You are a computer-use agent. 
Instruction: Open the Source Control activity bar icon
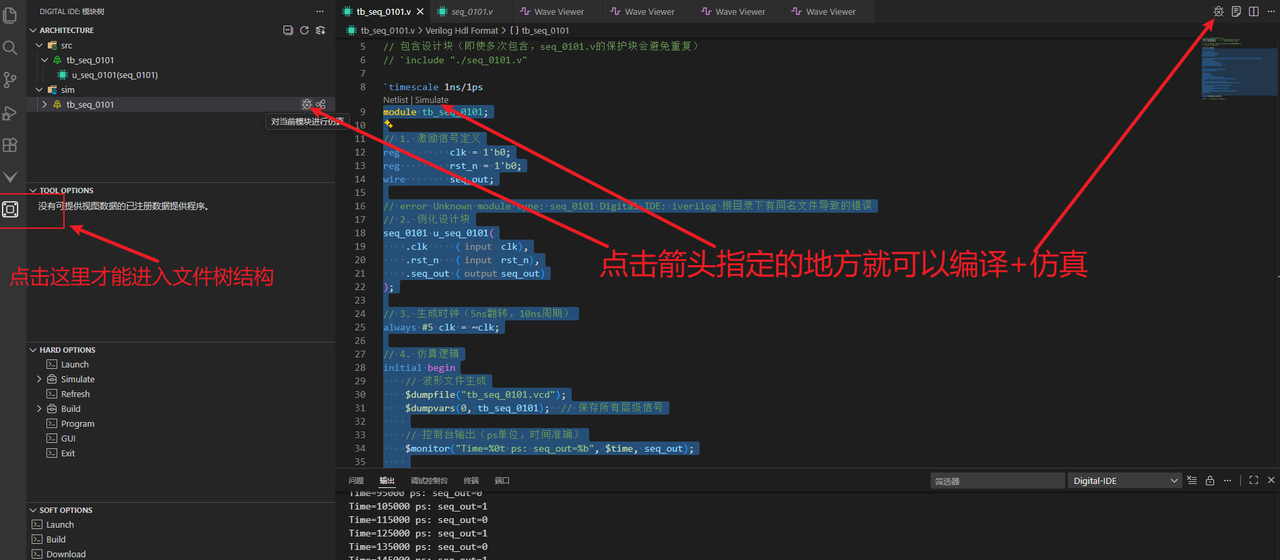[11, 80]
